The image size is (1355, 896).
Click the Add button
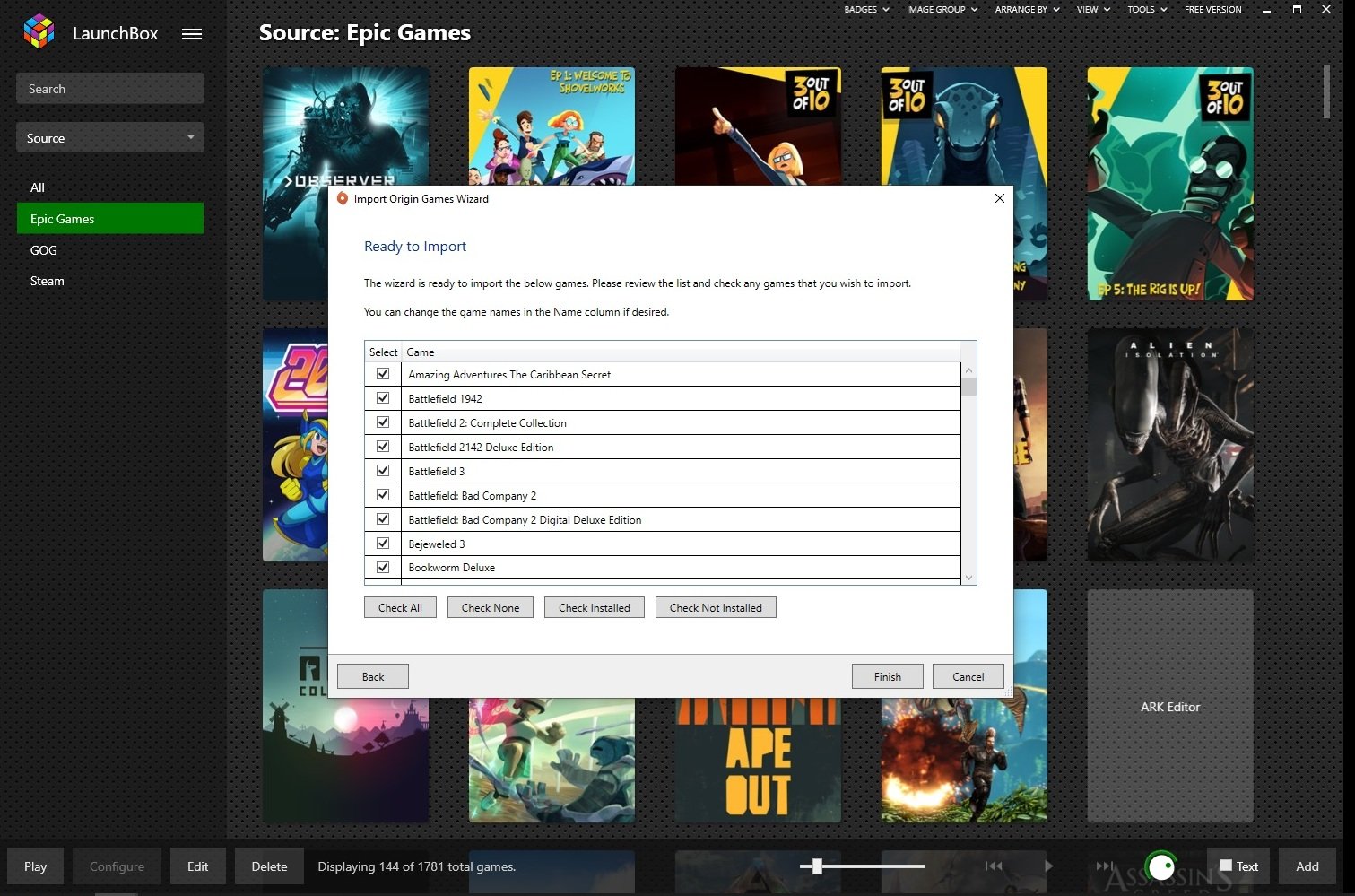1307,866
